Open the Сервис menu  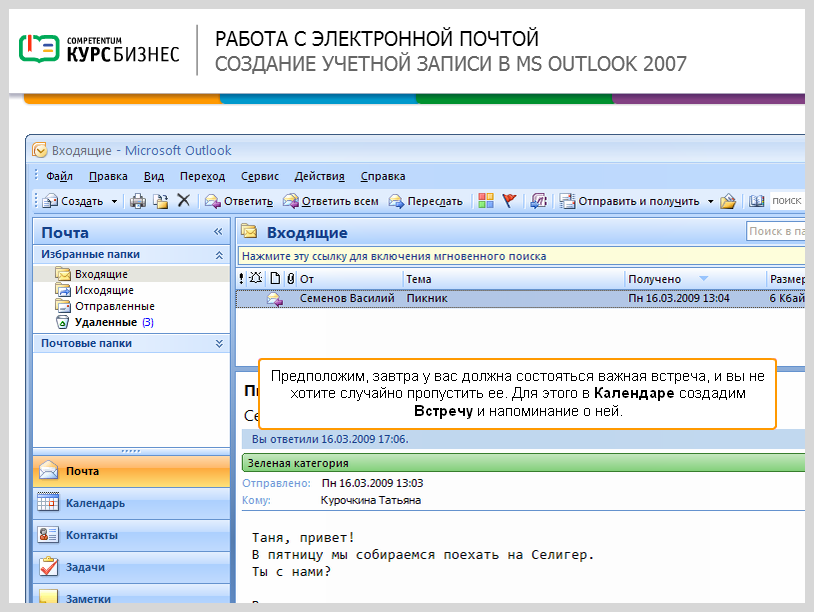click(x=260, y=176)
